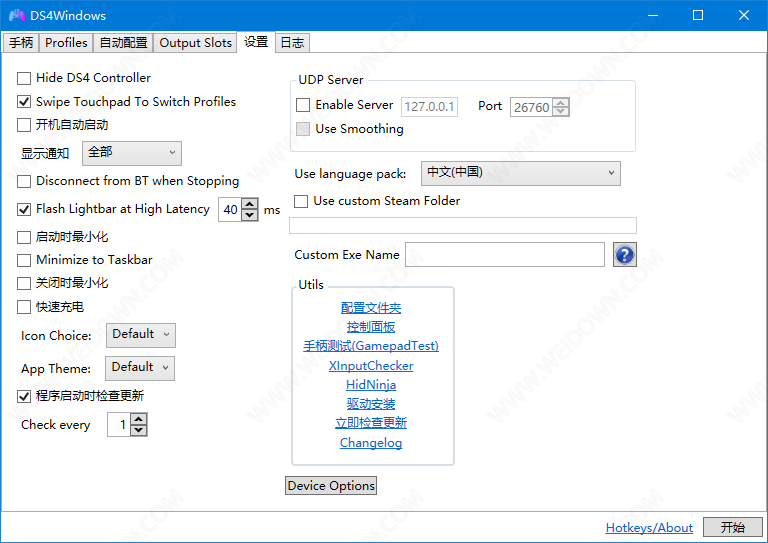The width and height of the screenshot is (768, 543).
Task: Click the Check every value field
Action: coord(119,425)
